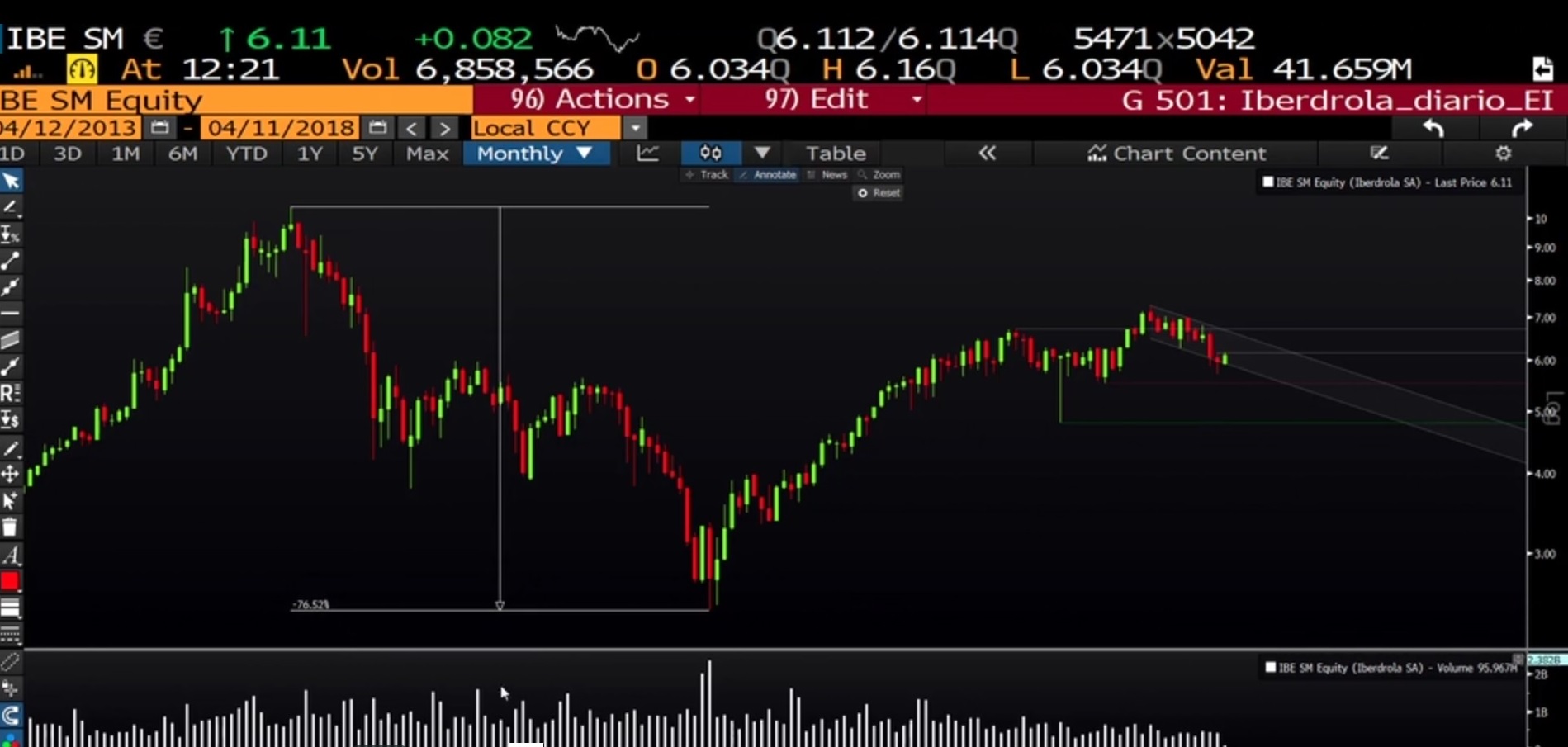Select the 1D time range
The height and width of the screenshot is (747, 1568).
[12, 154]
